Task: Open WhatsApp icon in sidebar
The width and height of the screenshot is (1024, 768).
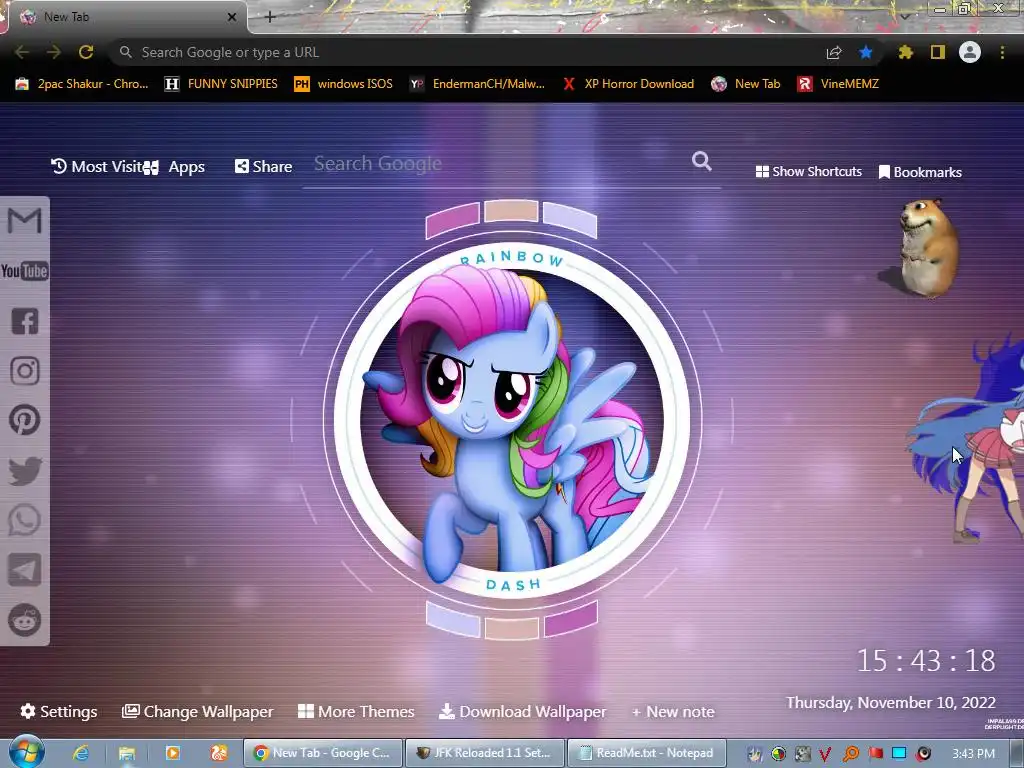Action: (25, 520)
